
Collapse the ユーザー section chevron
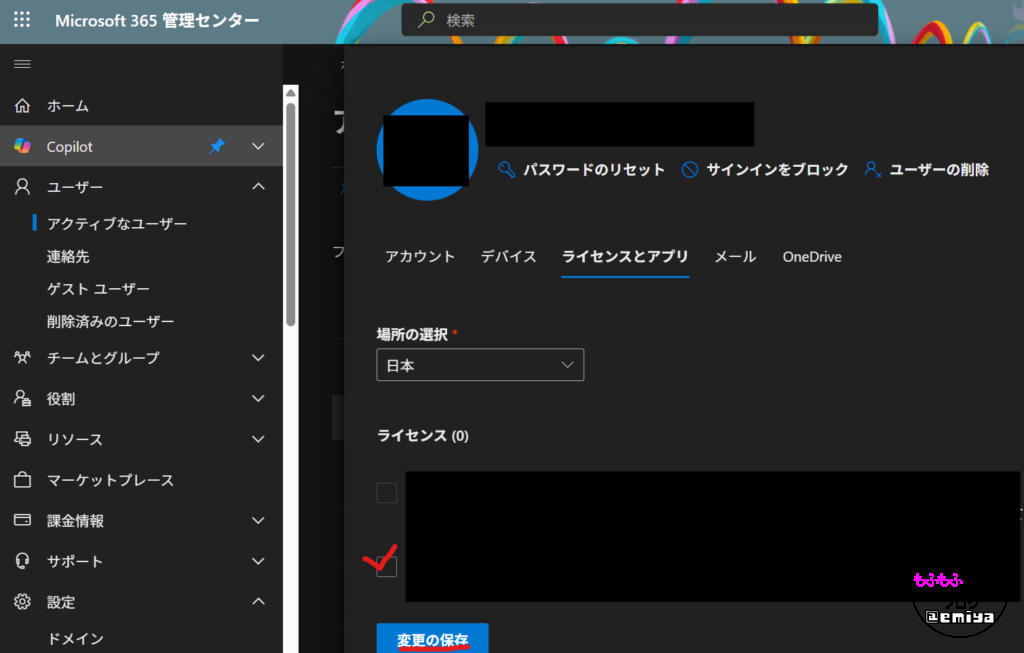tap(258, 187)
